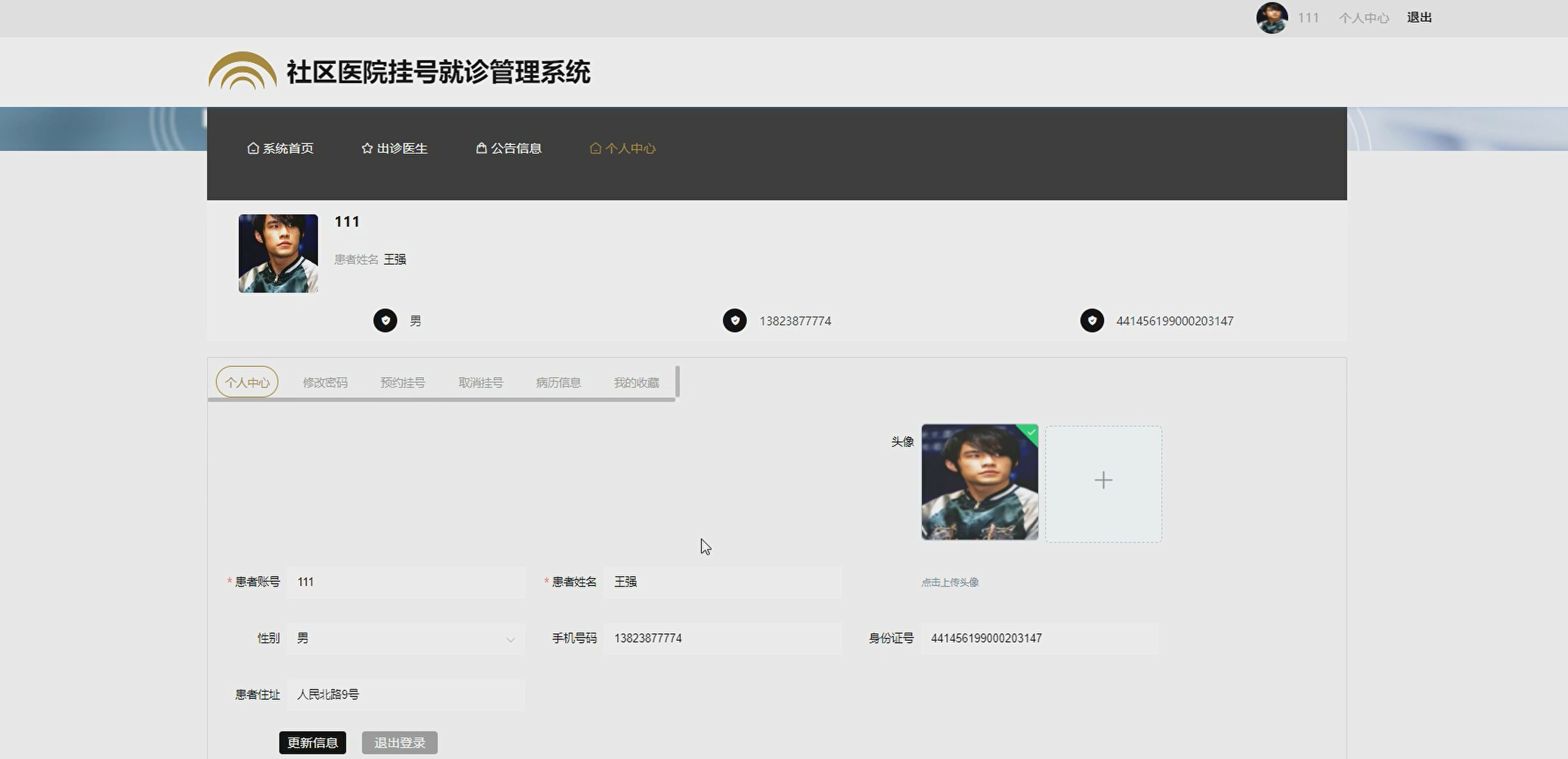The height and width of the screenshot is (759, 1568).
Task: Click 退出 link in top bar
Action: [x=1419, y=17]
